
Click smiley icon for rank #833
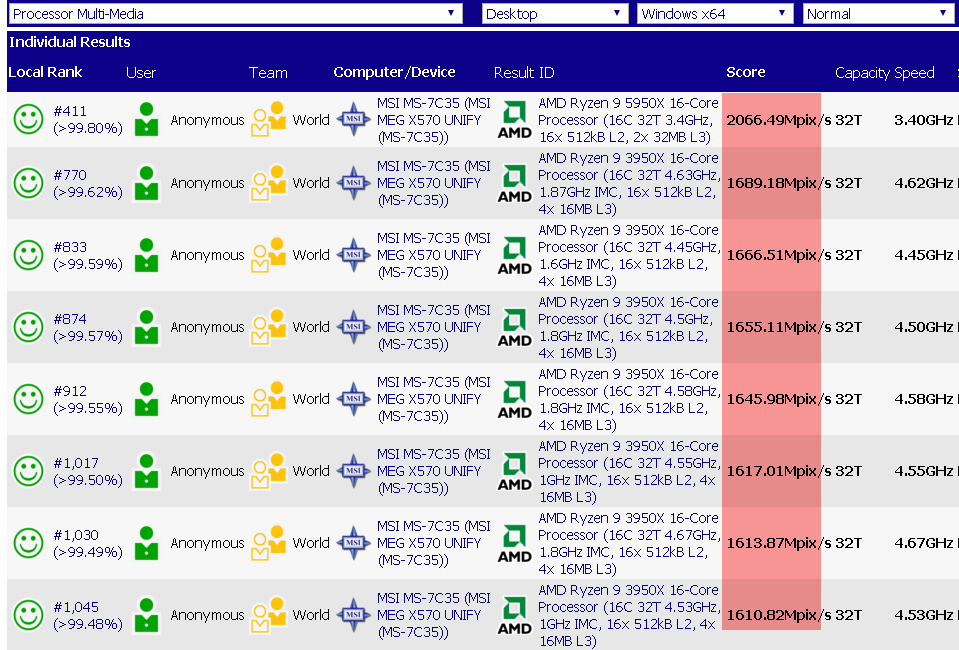click(28, 255)
